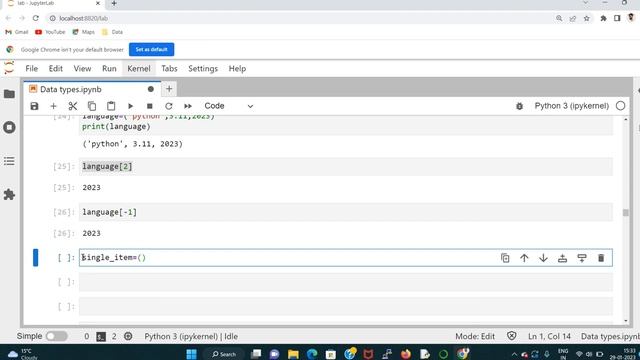Reload the page with the browser refresh icon

tap(36, 18)
